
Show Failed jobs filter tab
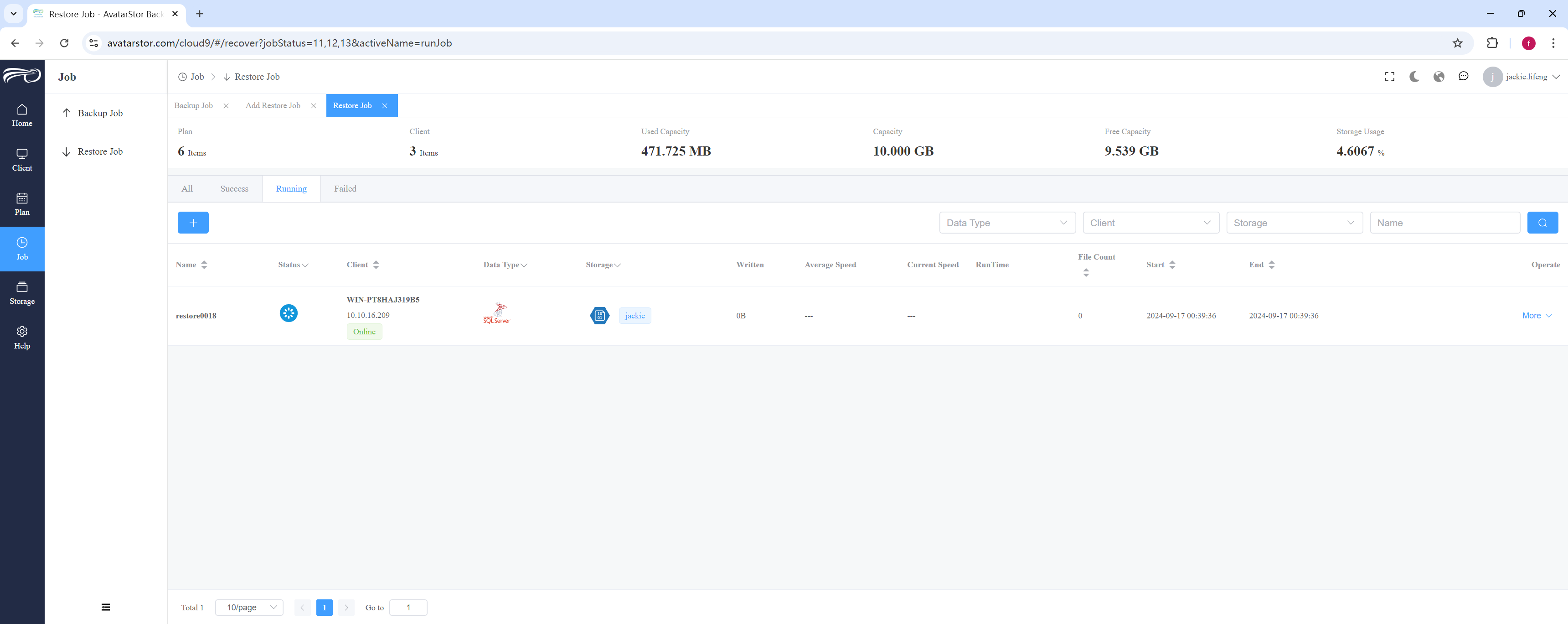pyautogui.click(x=345, y=189)
